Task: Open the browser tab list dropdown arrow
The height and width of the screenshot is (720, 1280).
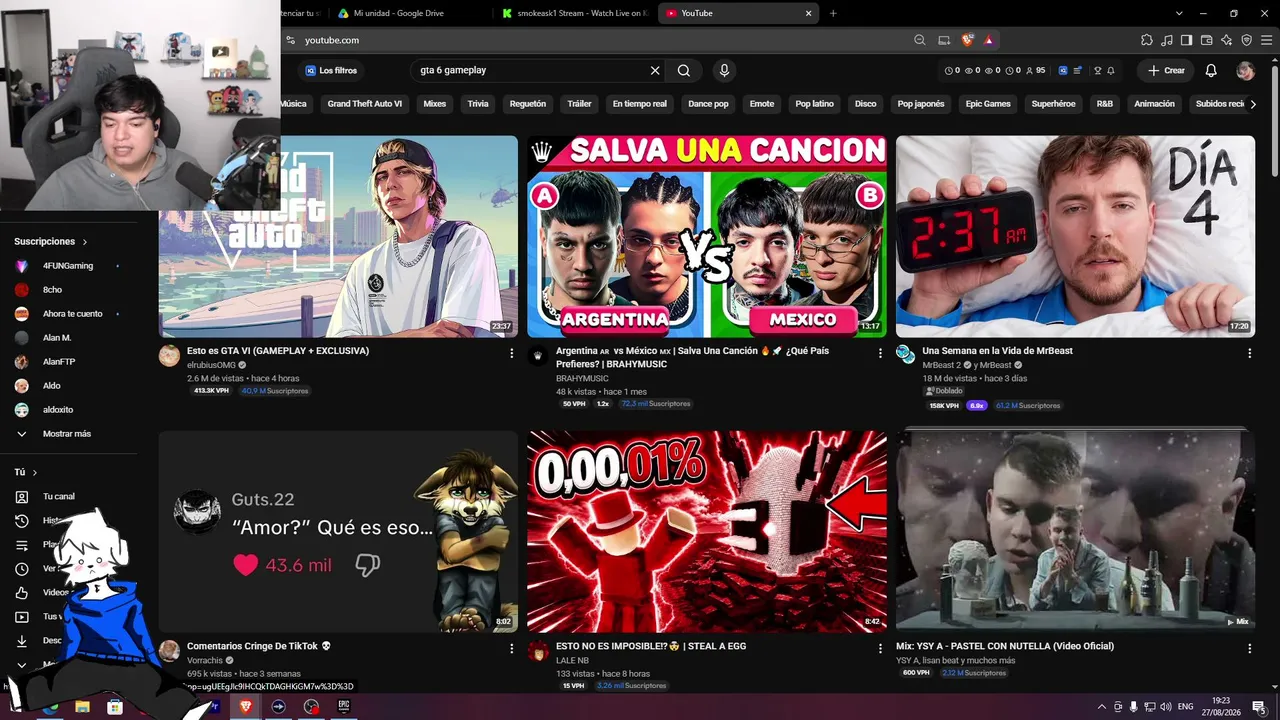Action: tap(1179, 13)
